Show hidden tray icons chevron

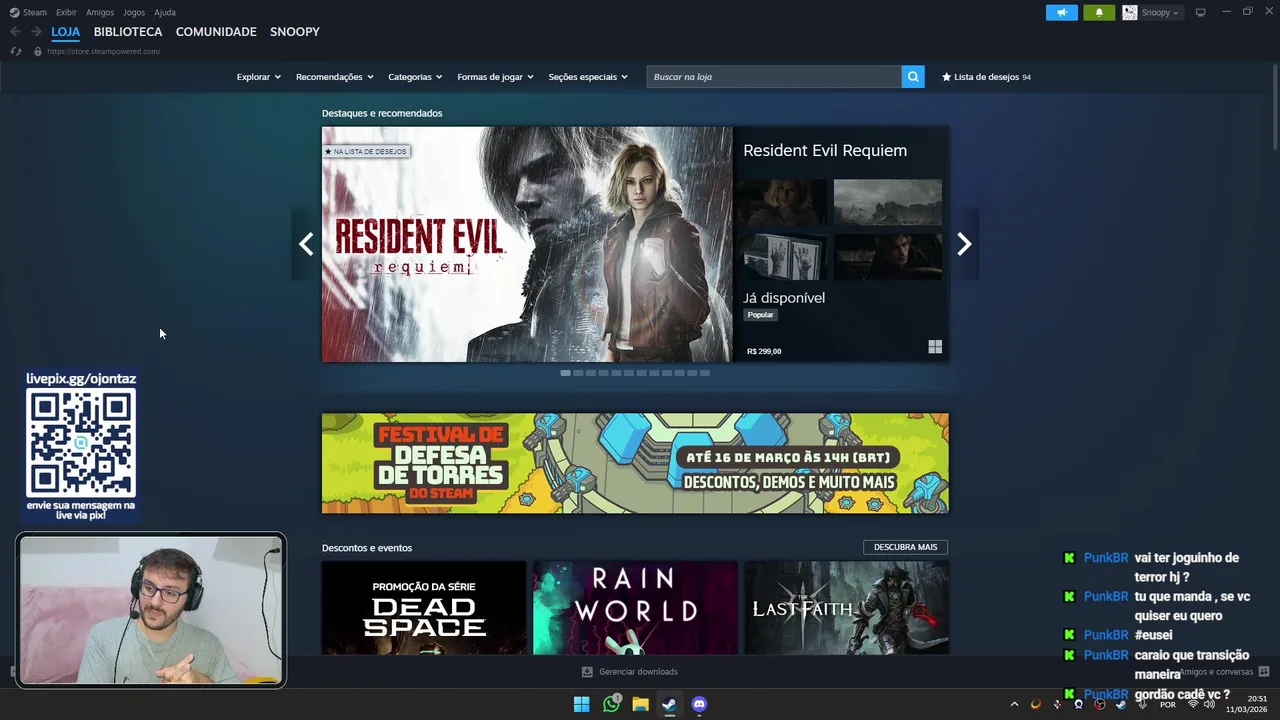1014,704
